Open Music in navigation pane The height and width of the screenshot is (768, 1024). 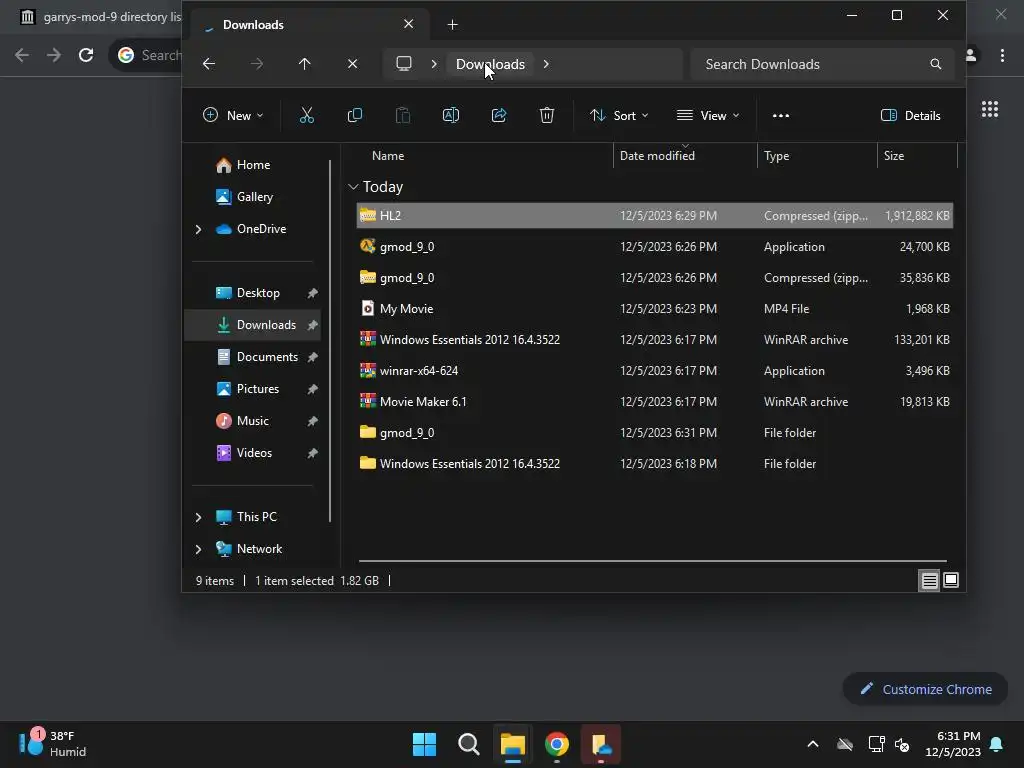[x=255, y=421]
